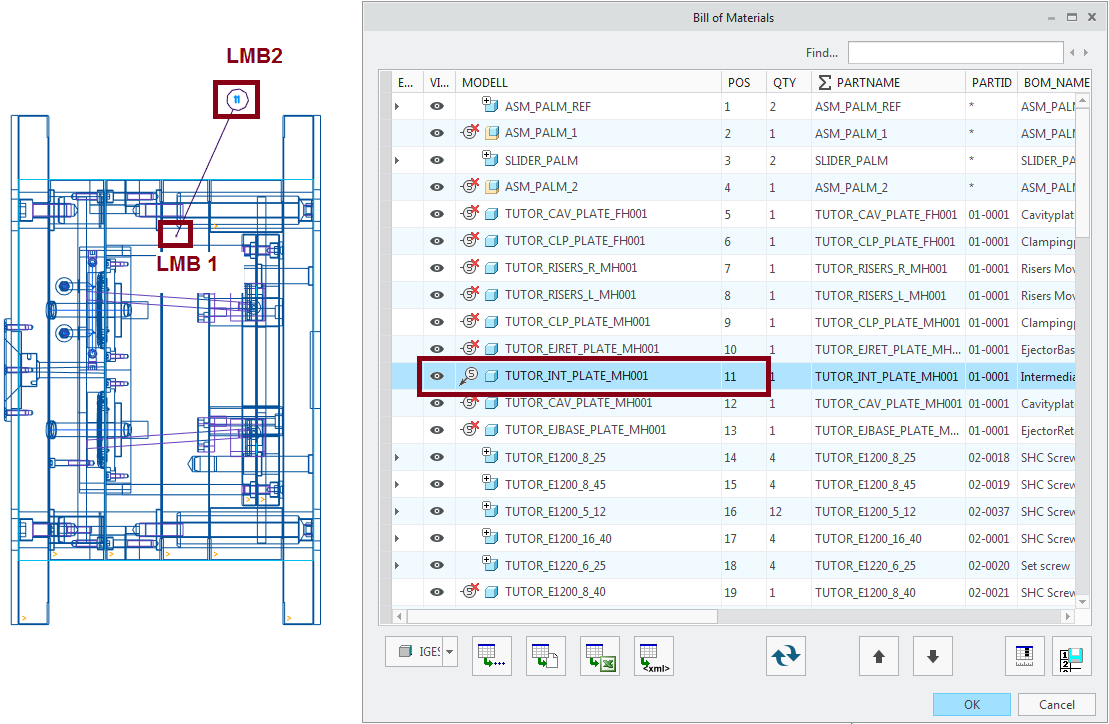
Task: Click the status icon of ASM_PALM_2
Action: pos(470,187)
